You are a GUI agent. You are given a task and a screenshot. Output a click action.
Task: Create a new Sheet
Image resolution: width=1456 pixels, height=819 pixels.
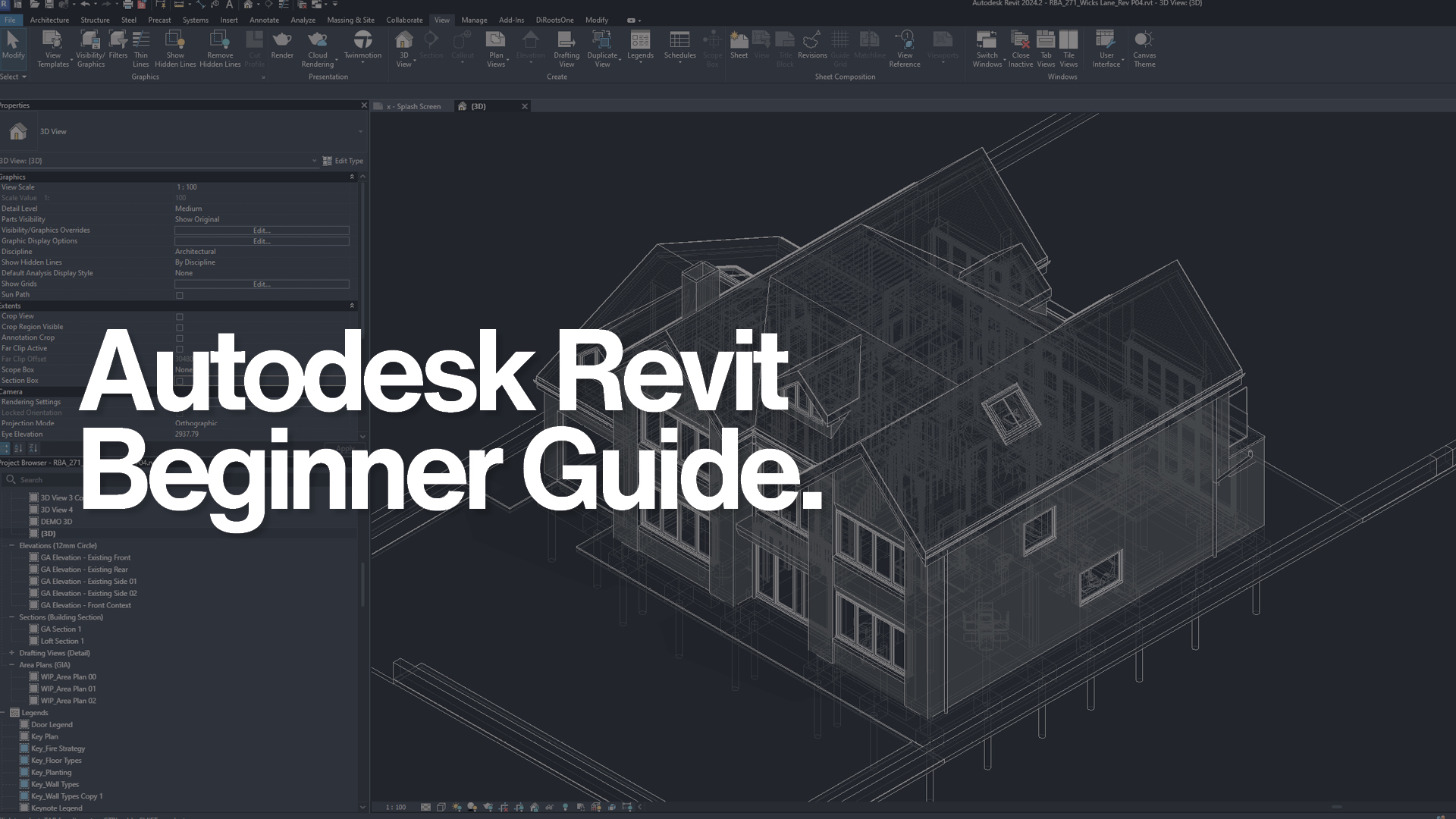point(738,47)
